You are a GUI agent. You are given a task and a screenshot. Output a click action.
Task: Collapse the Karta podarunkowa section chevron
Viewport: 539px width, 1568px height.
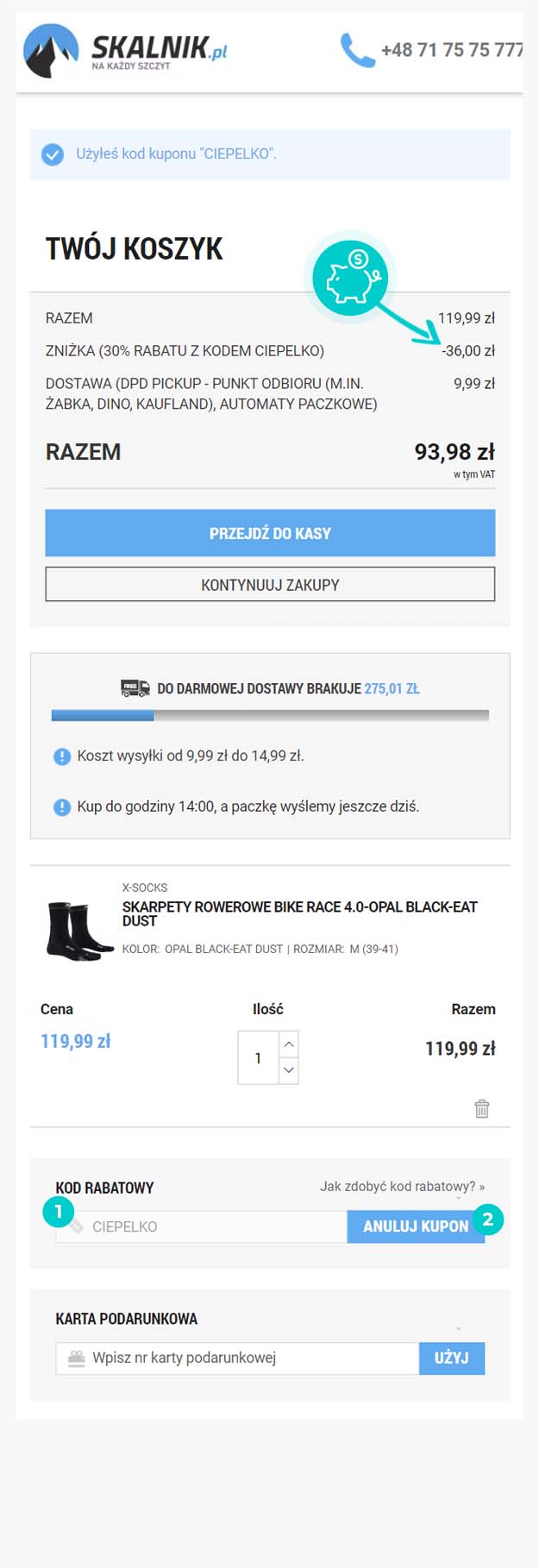coord(459,1329)
